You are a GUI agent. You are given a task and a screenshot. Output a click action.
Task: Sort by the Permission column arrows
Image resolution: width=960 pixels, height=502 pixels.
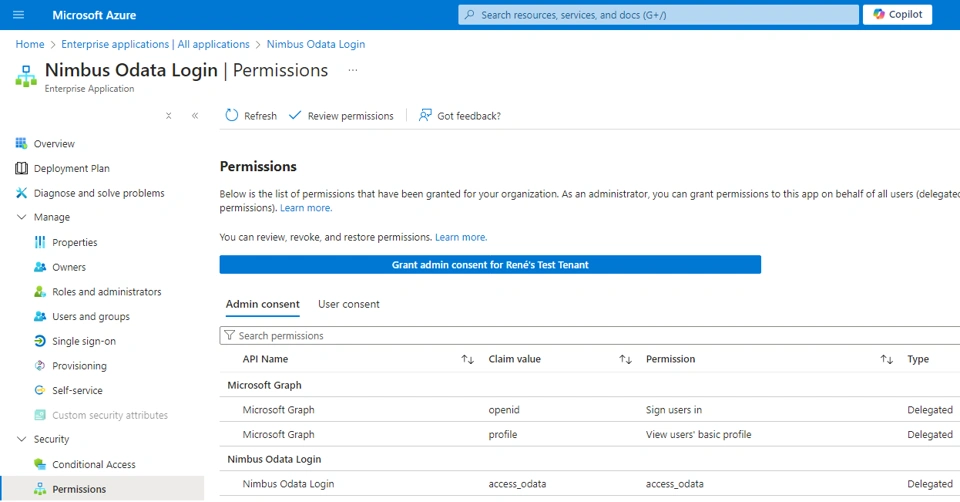pyautogui.click(x=887, y=359)
